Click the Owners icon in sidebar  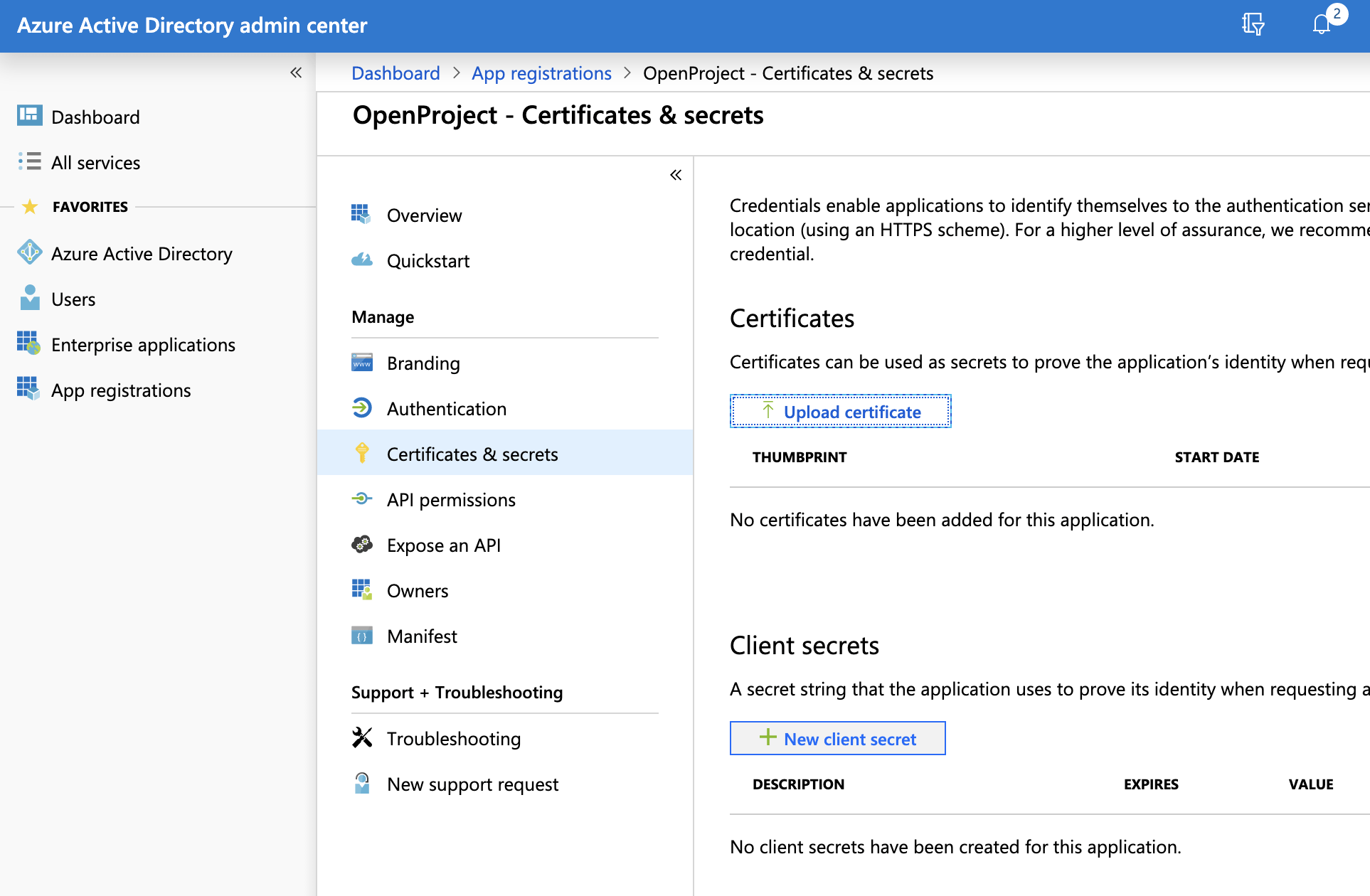pyautogui.click(x=361, y=590)
